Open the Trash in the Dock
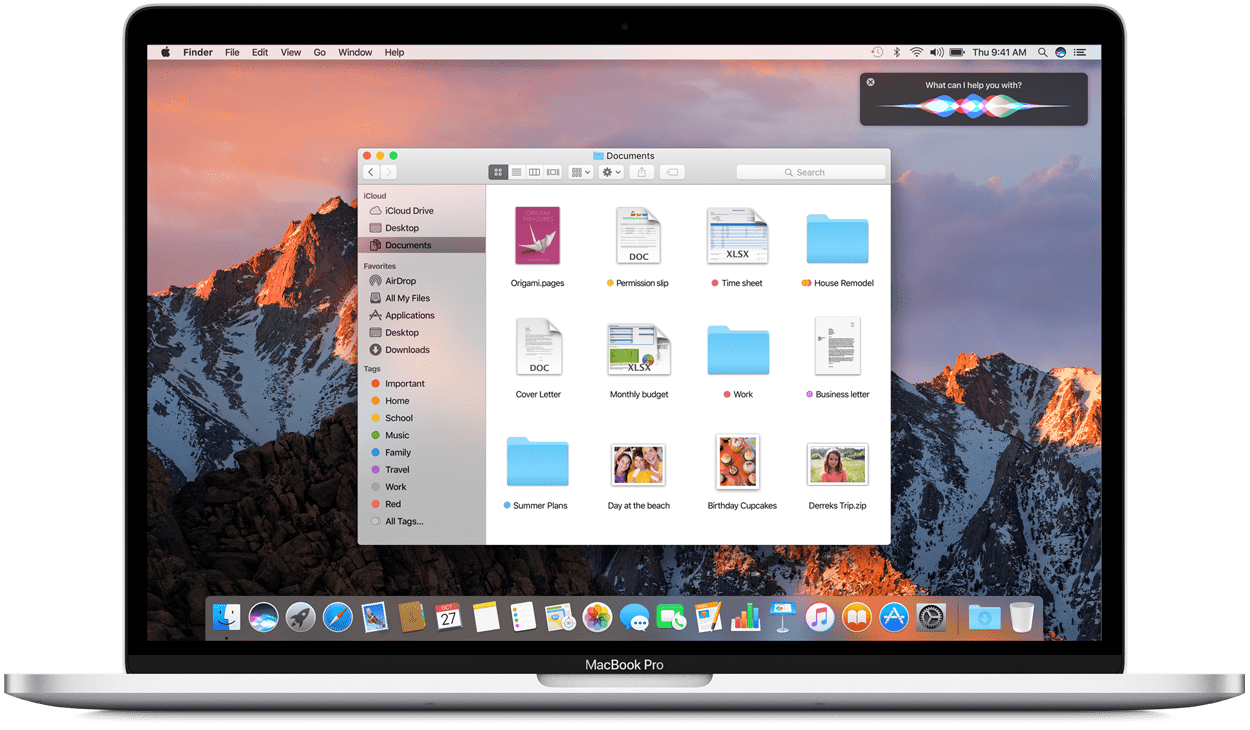Viewport: 1250px width, 730px height. [1021, 617]
